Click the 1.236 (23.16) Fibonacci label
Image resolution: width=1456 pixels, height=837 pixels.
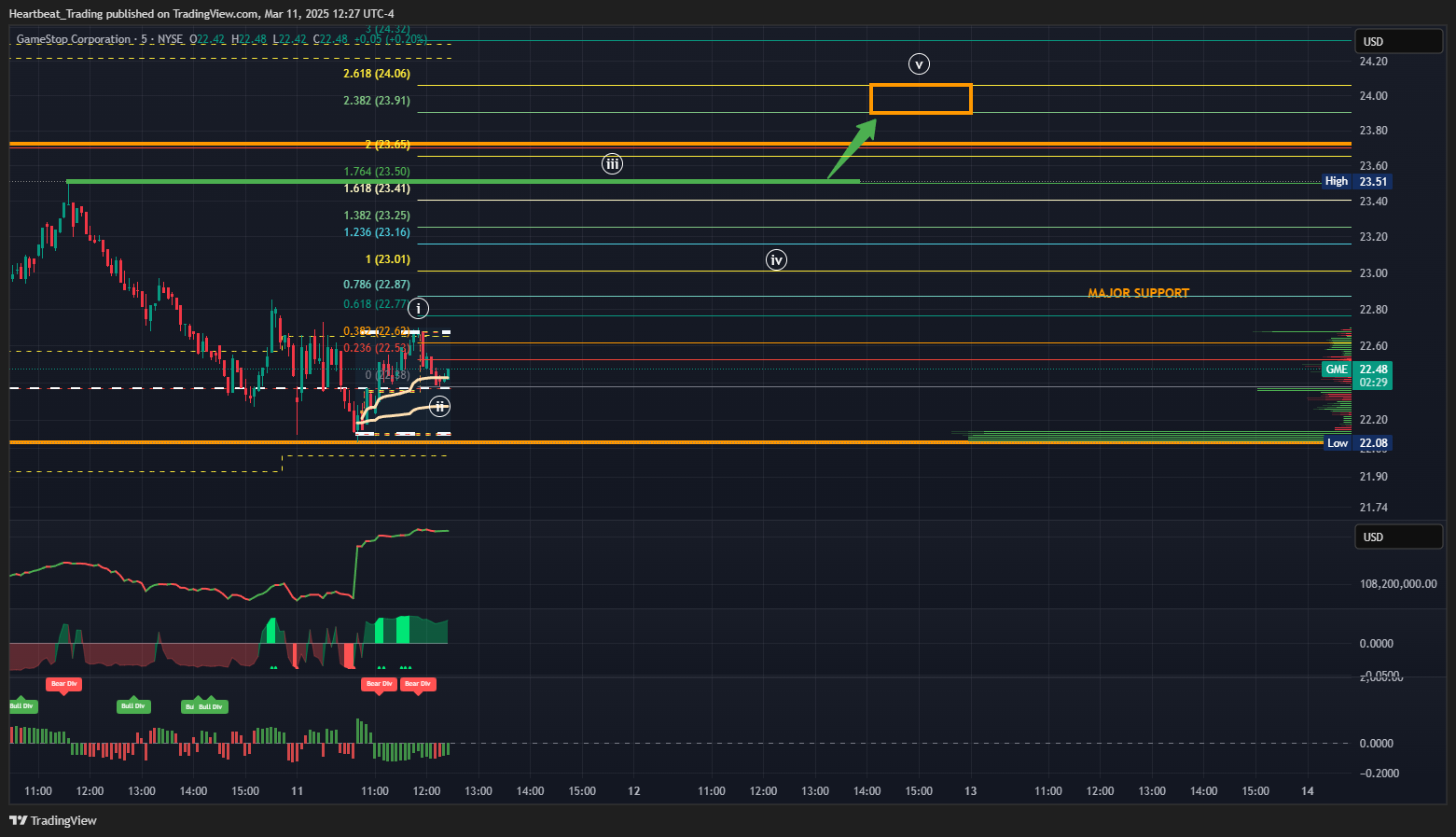point(377,232)
